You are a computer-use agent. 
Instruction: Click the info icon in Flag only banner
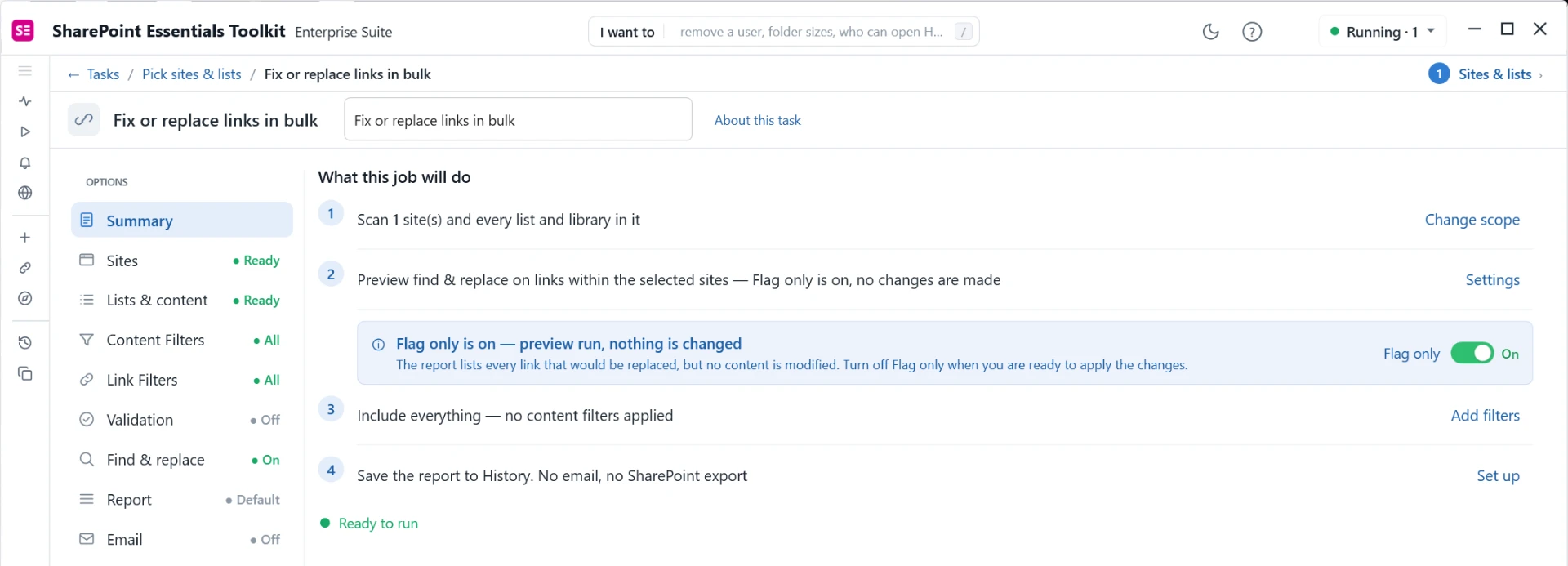pyautogui.click(x=379, y=345)
